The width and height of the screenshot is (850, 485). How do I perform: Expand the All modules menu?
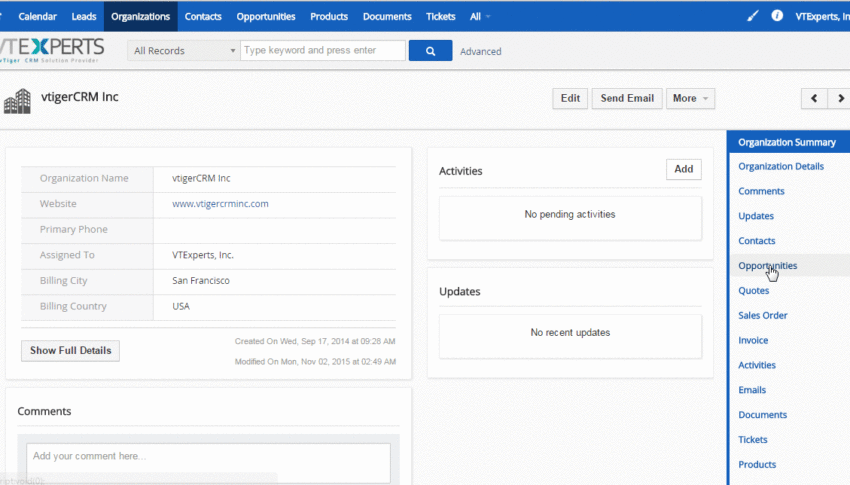(480, 17)
